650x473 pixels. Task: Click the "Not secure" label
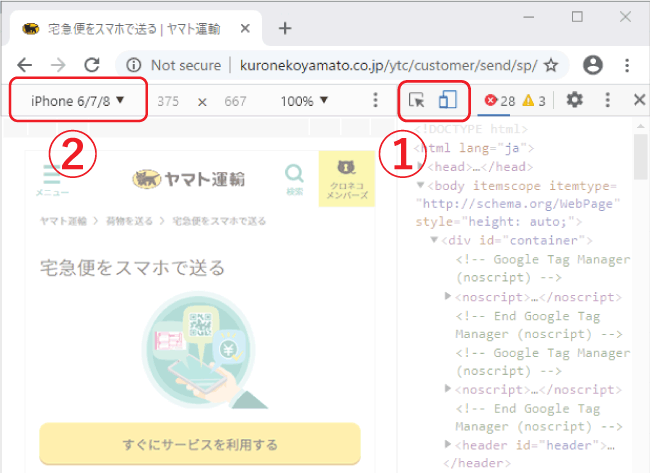point(186,65)
